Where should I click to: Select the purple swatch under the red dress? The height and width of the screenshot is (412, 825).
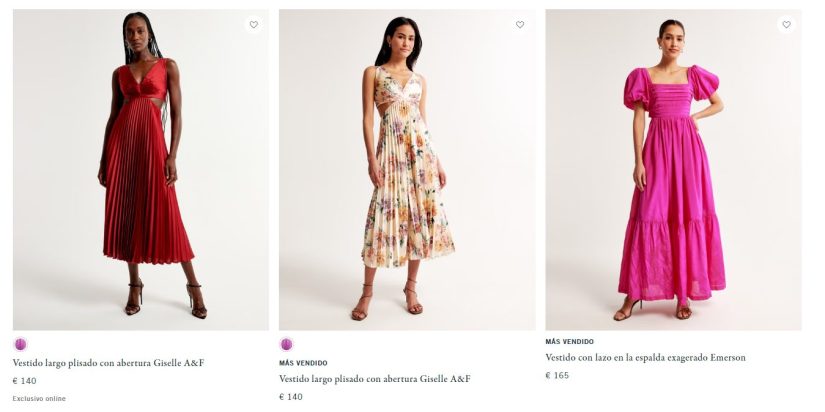(x=20, y=344)
